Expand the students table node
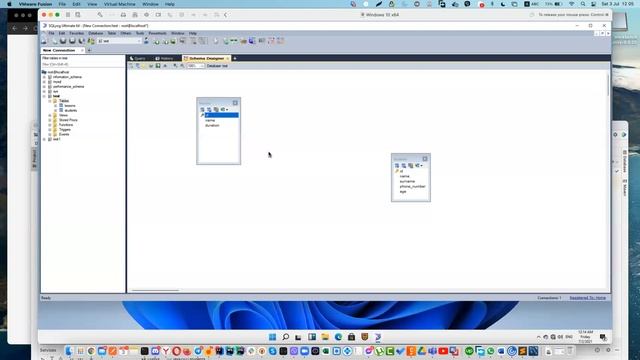Viewport: 640px width, 360px height. [56, 111]
